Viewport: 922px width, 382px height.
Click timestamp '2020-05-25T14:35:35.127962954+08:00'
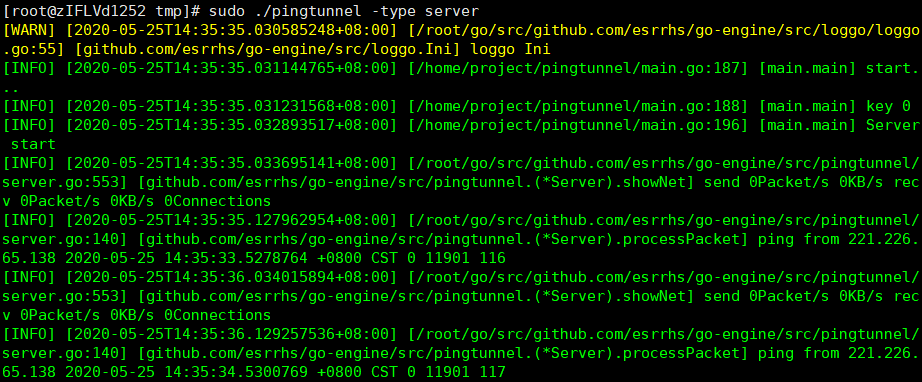(232, 220)
